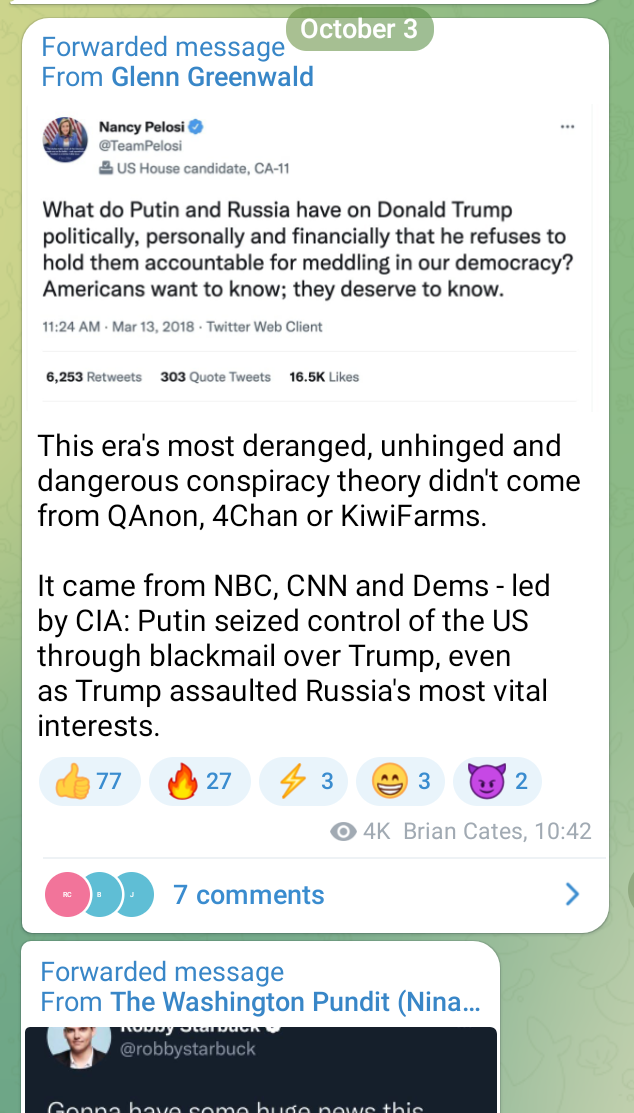Viewport: 634px width, 1113px height.
Task: Add the grinning face reaction
Action: click(401, 781)
